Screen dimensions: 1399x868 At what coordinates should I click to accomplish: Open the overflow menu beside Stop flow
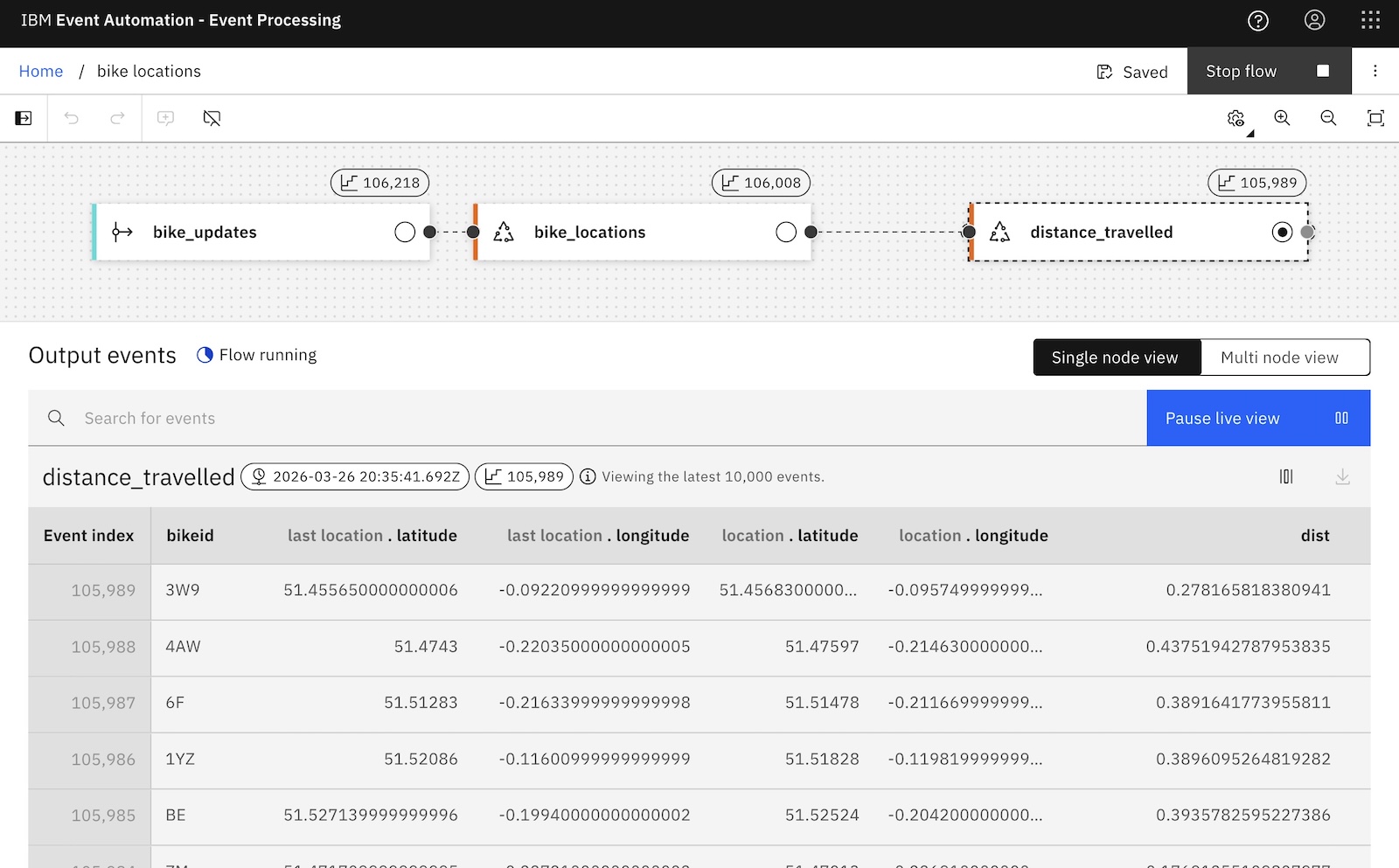[1375, 72]
